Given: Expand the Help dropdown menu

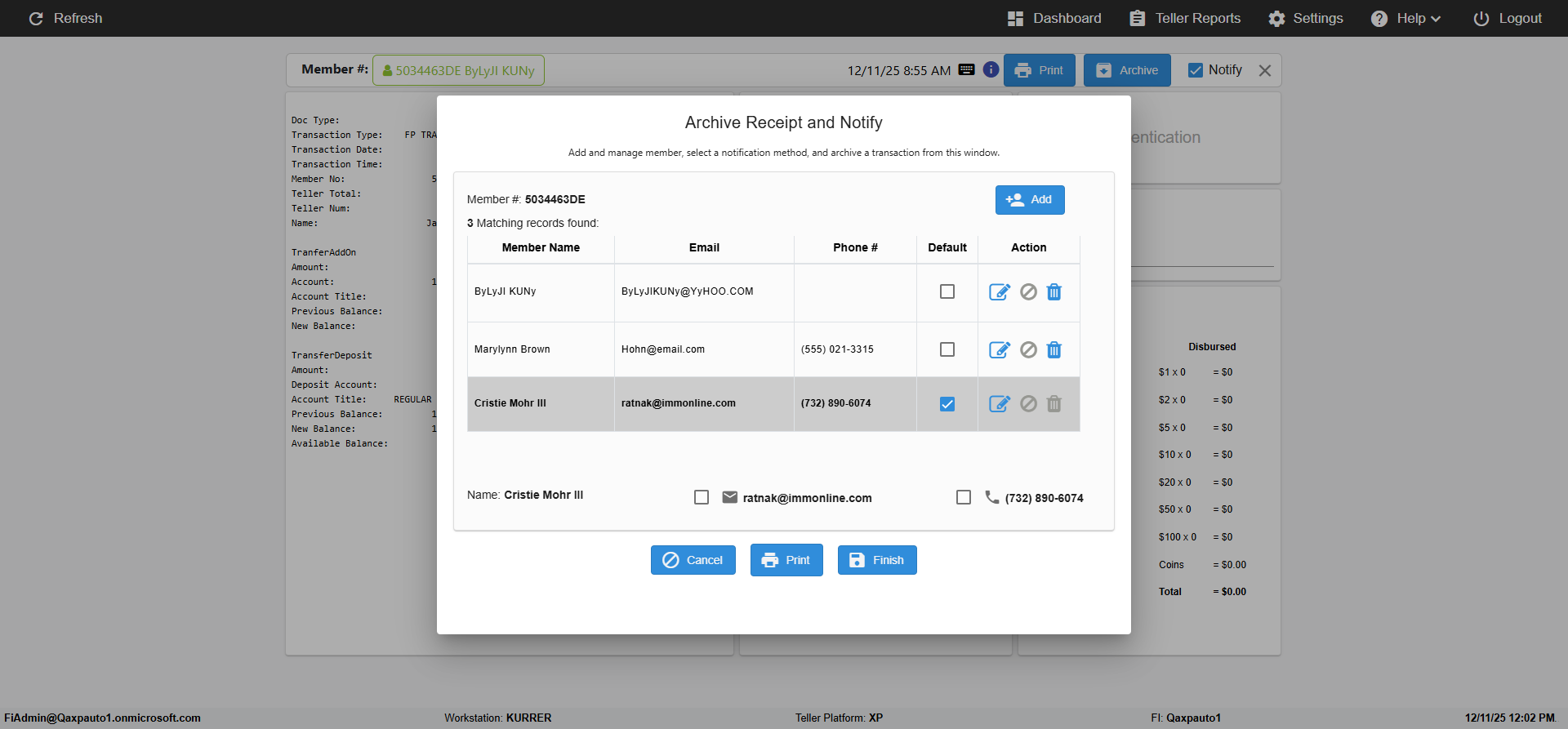Looking at the screenshot, I should point(1405,18).
